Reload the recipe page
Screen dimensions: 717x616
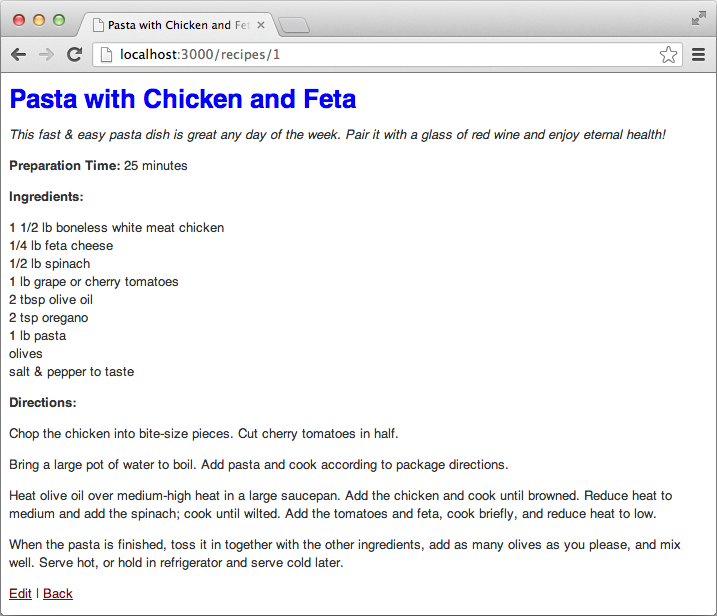tap(74, 55)
